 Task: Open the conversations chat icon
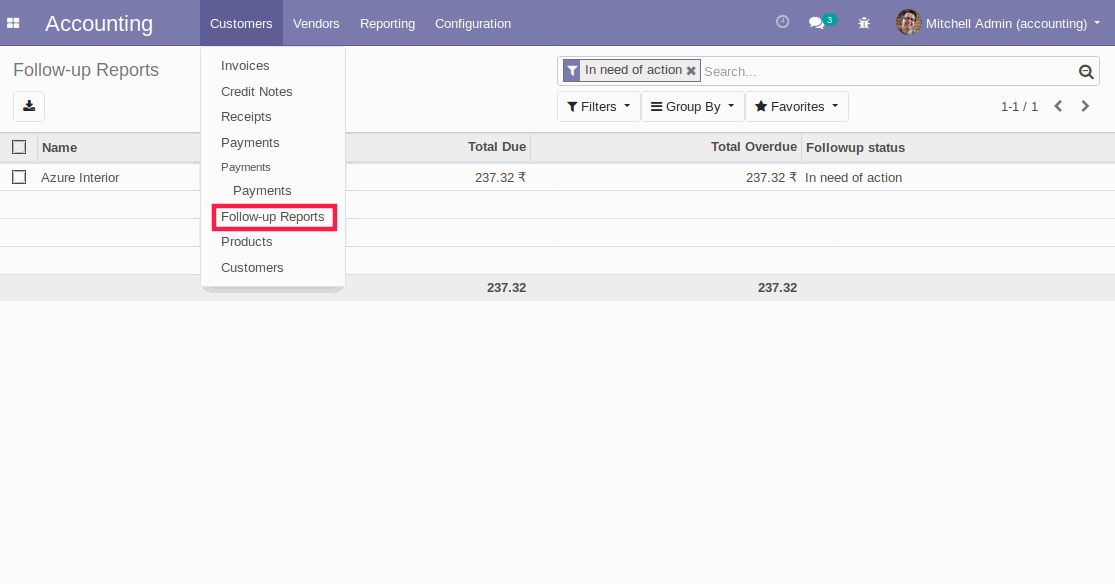tap(817, 23)
